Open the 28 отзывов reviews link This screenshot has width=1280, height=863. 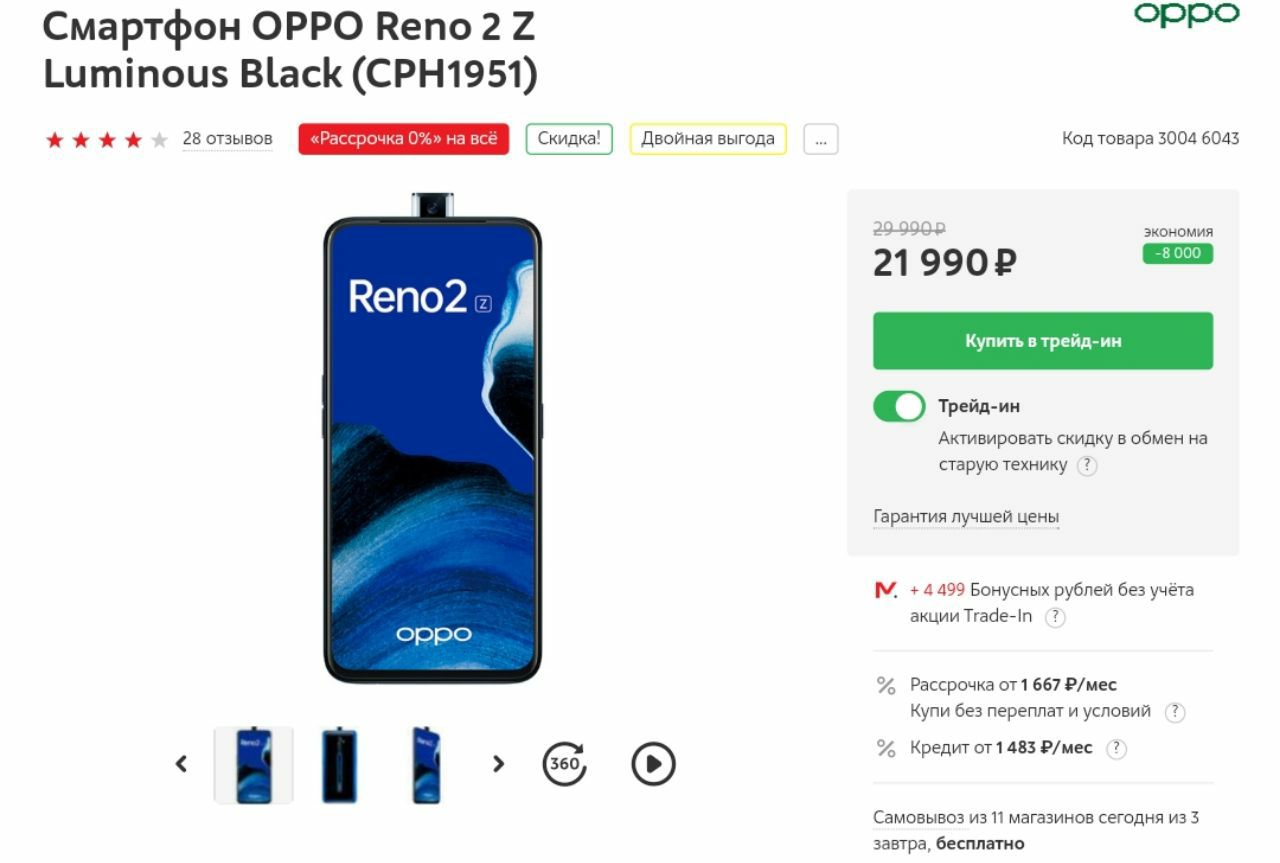(x=227, y=139)
